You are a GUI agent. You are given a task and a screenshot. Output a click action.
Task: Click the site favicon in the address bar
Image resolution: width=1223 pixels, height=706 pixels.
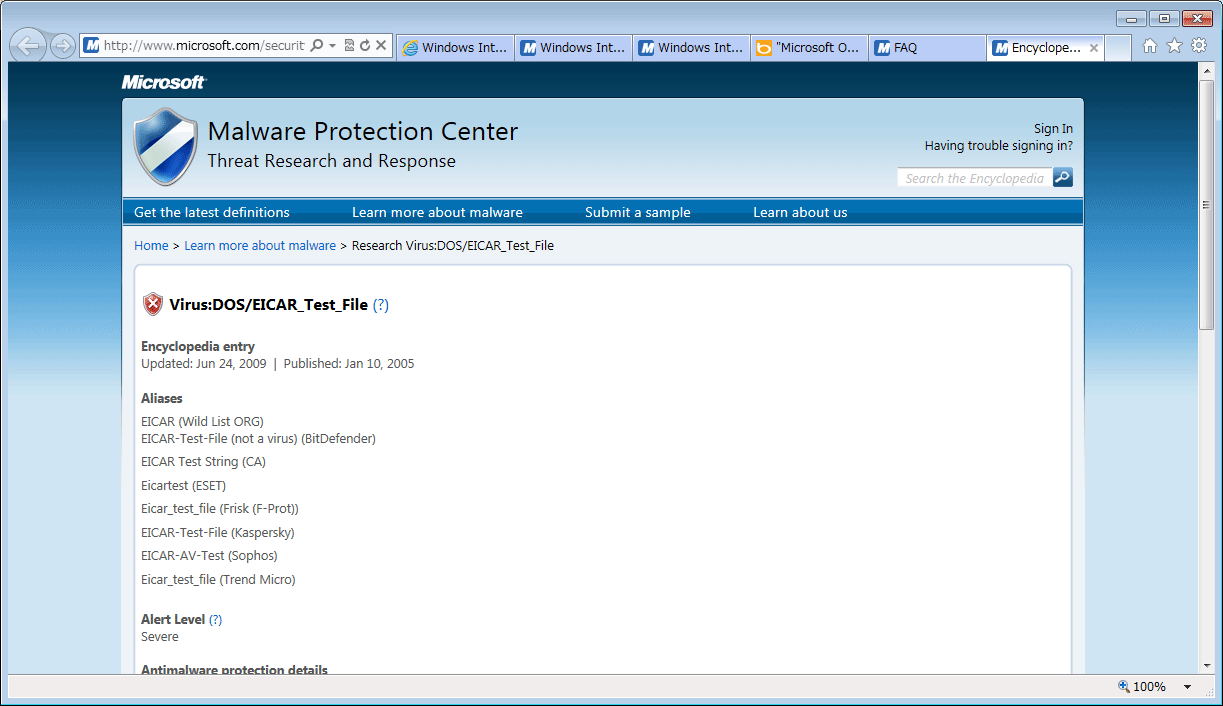point(92,46)
